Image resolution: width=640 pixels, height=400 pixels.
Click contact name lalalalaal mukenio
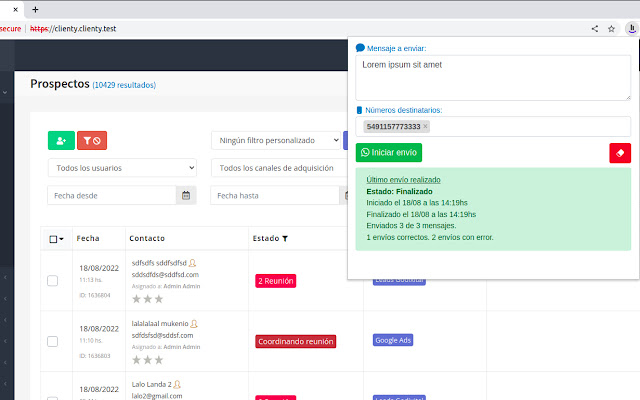160,324
